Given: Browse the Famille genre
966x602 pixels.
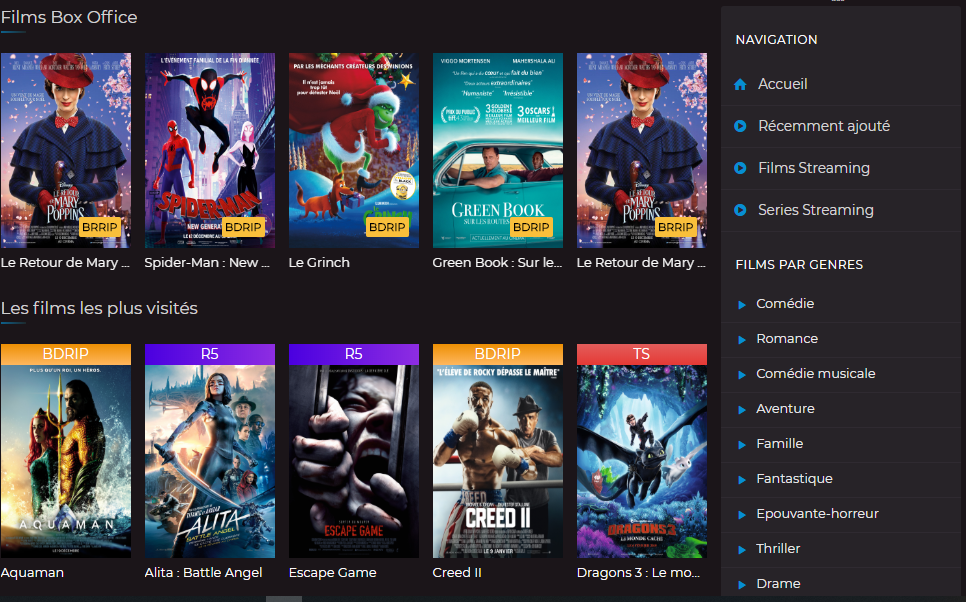Looking at the screenshot, I should [x=779, y=444].
